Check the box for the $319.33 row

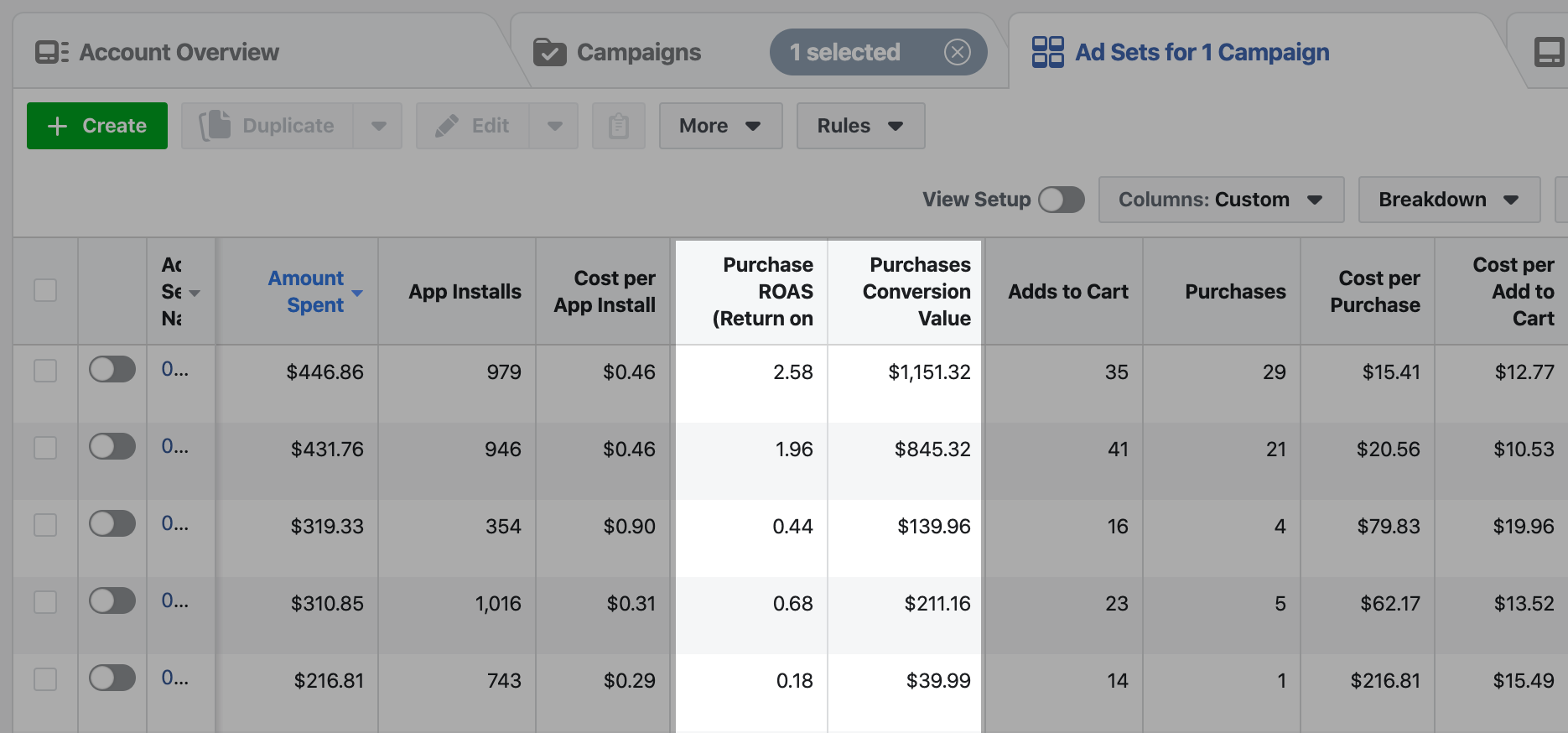[45, 525]
